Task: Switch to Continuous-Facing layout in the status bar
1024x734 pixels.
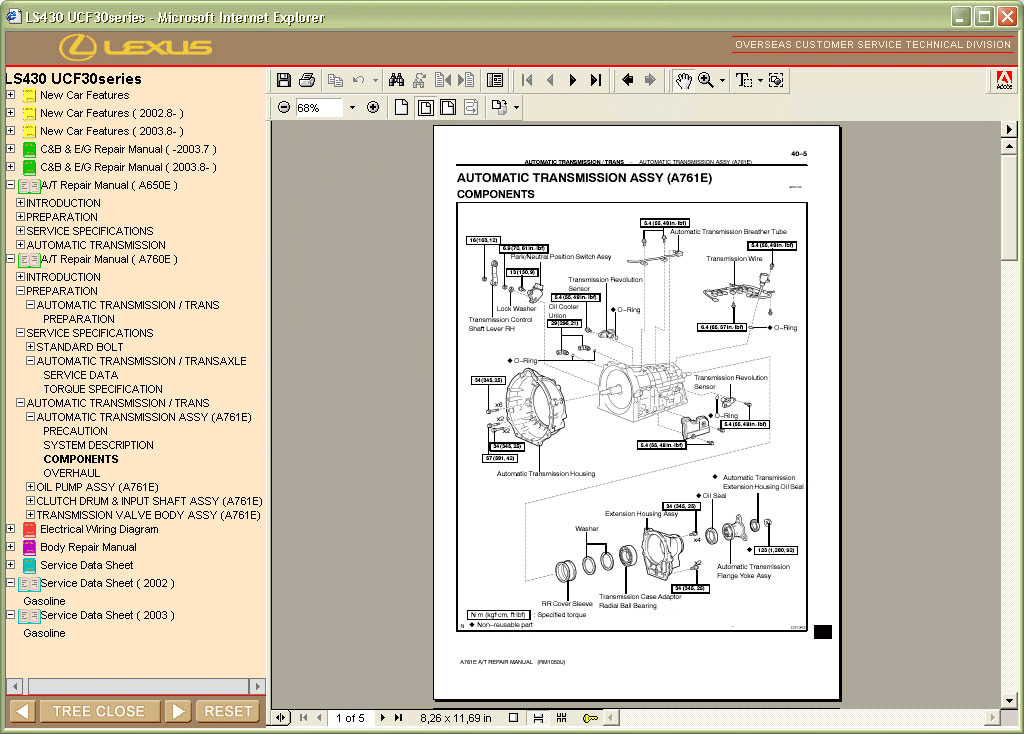Action: point(562,718)
